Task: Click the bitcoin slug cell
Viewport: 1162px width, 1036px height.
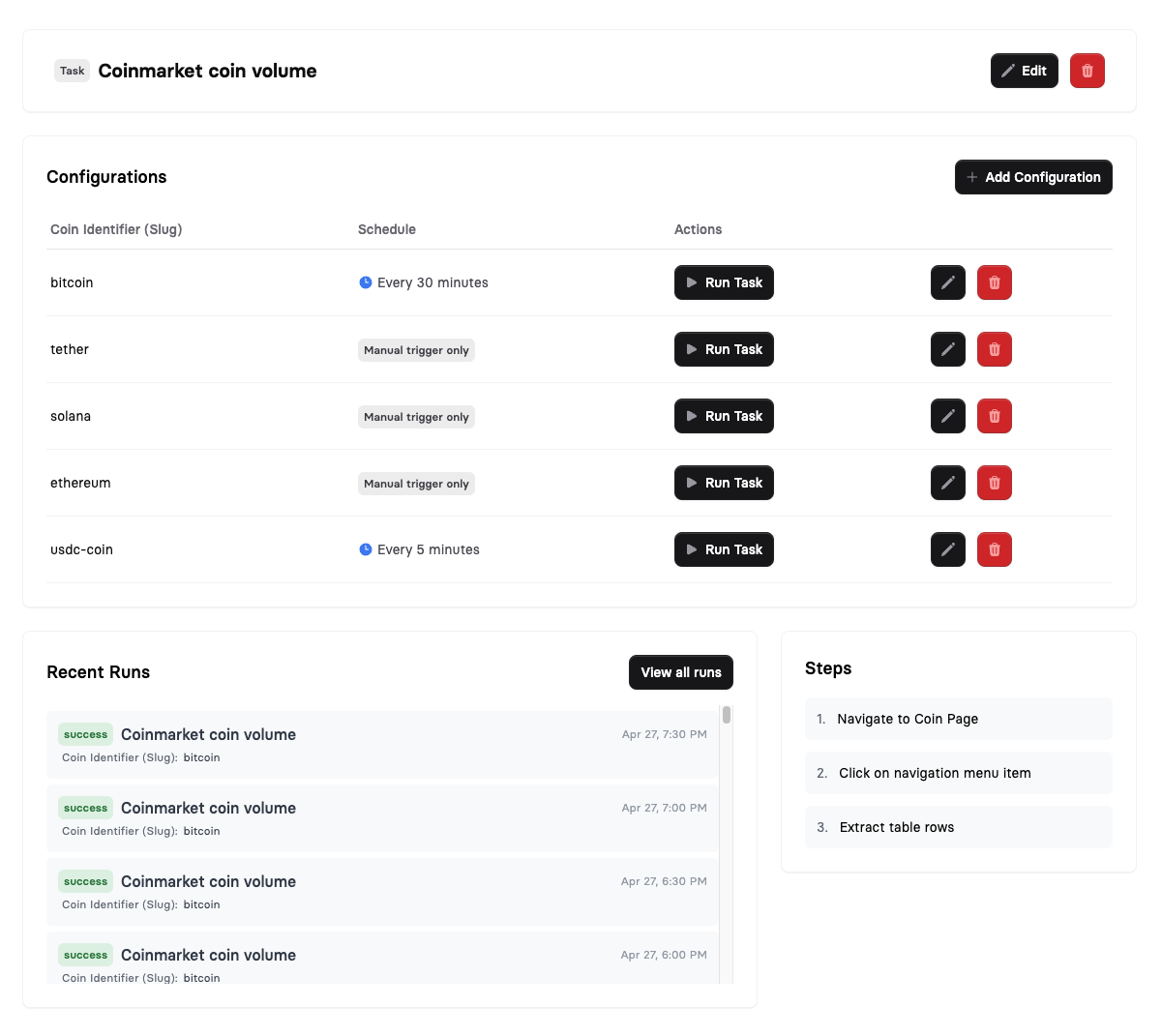Action: point(72,282)
